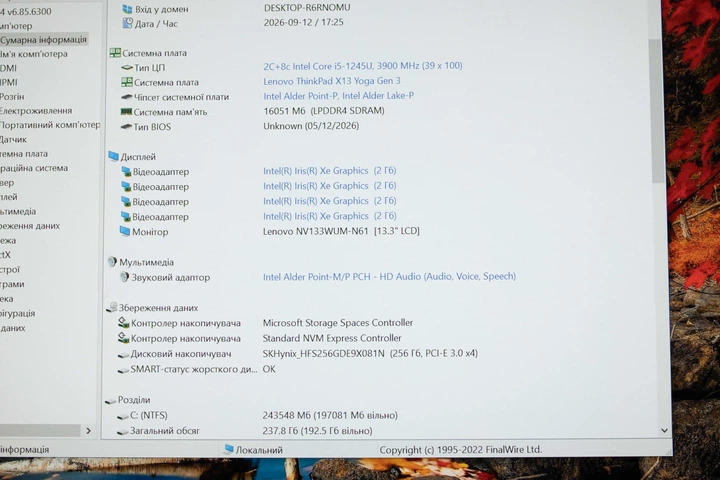Click the Microsoft Storage Spaces controller row icon

pos(123,322)
